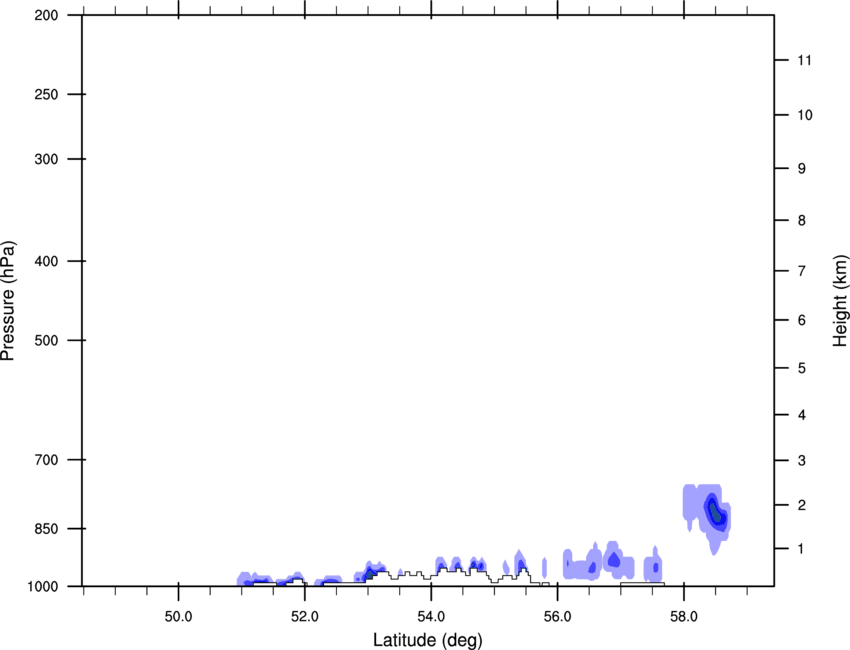Click the 5 km height tick label
850x650 pixels.
pyautogui.click(x=802, y=368)
